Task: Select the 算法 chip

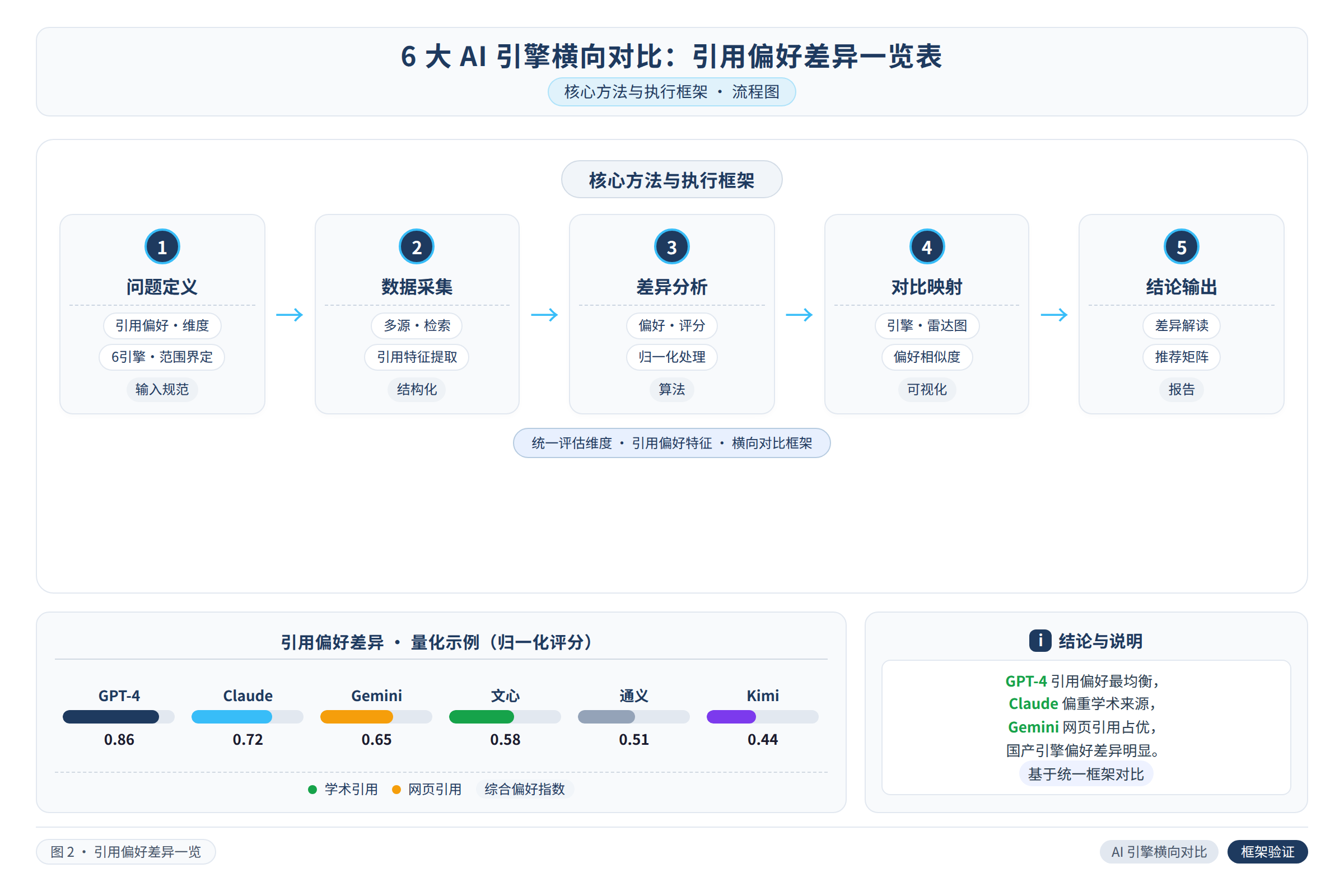Action: pyautogui.click(x=671, y=389)
